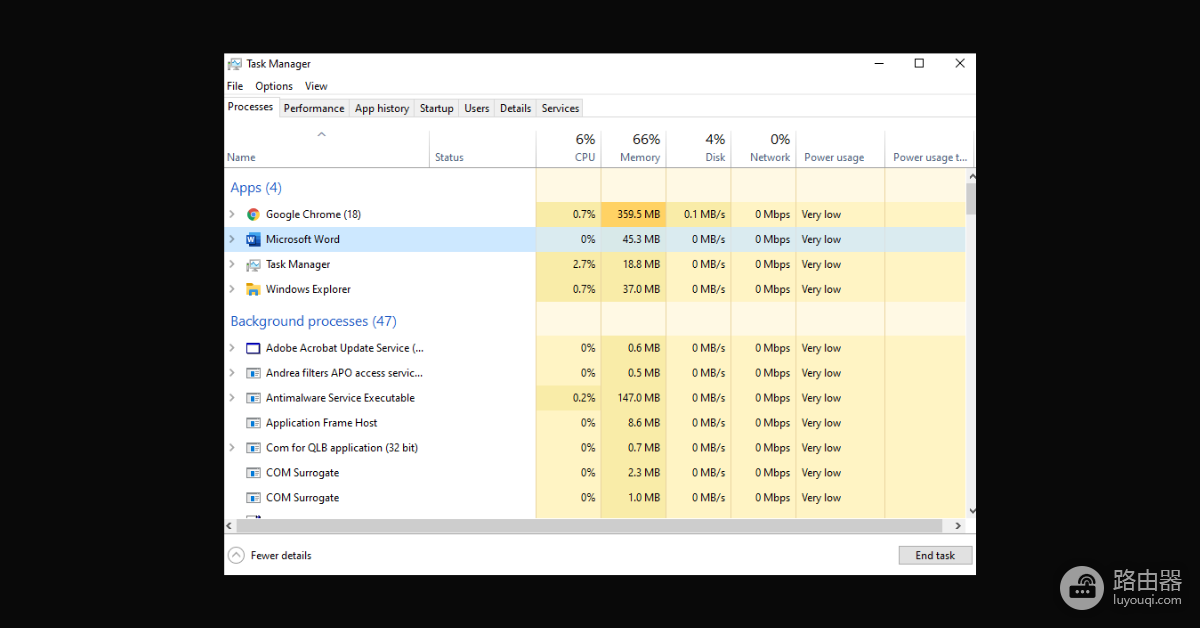Expand the Andrea filters APO row
Screen dimensions: 1200x628
click(232, 373)
